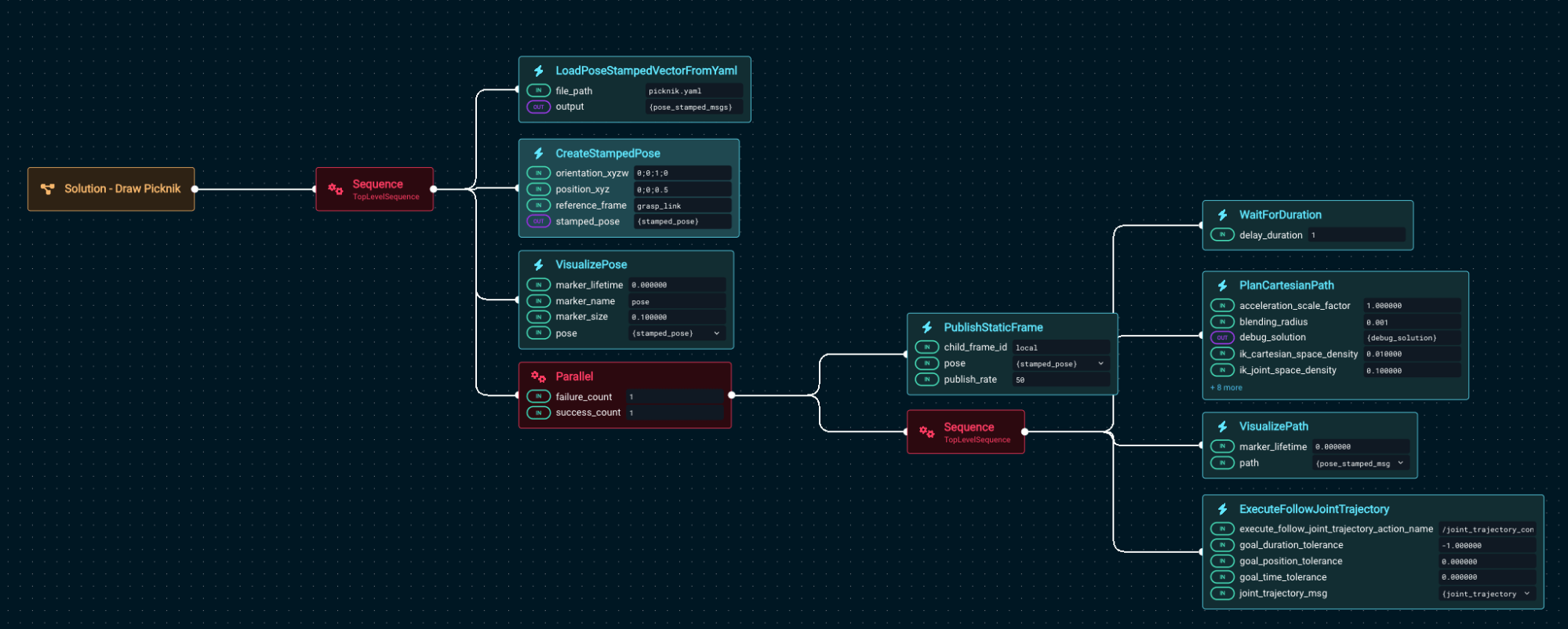Screen dimensions: 1568x629
Task: Click the lightning icon on LoadPoseStampedVectorFromYaml node
Action: pyautogui.click(x=539, y=71)
